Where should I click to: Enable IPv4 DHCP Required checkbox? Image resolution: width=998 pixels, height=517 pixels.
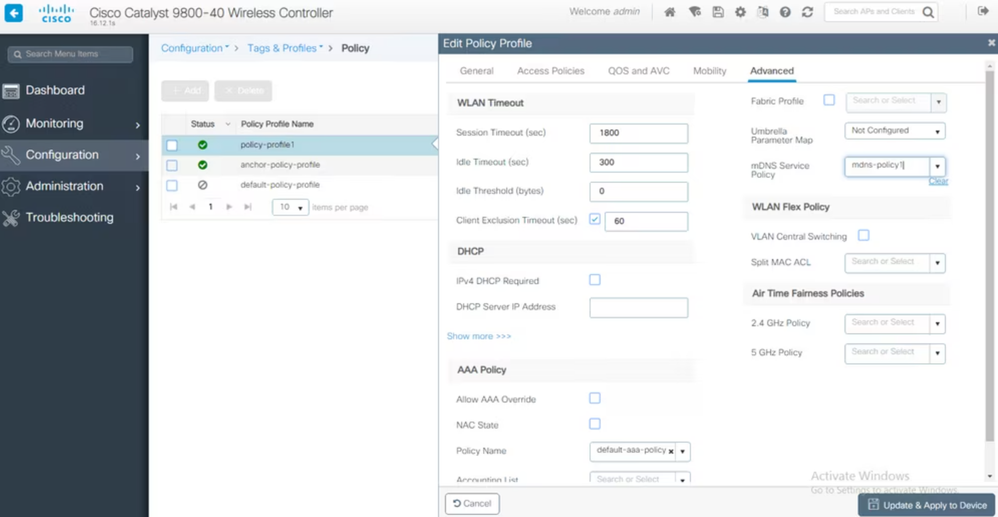point(595,280)
